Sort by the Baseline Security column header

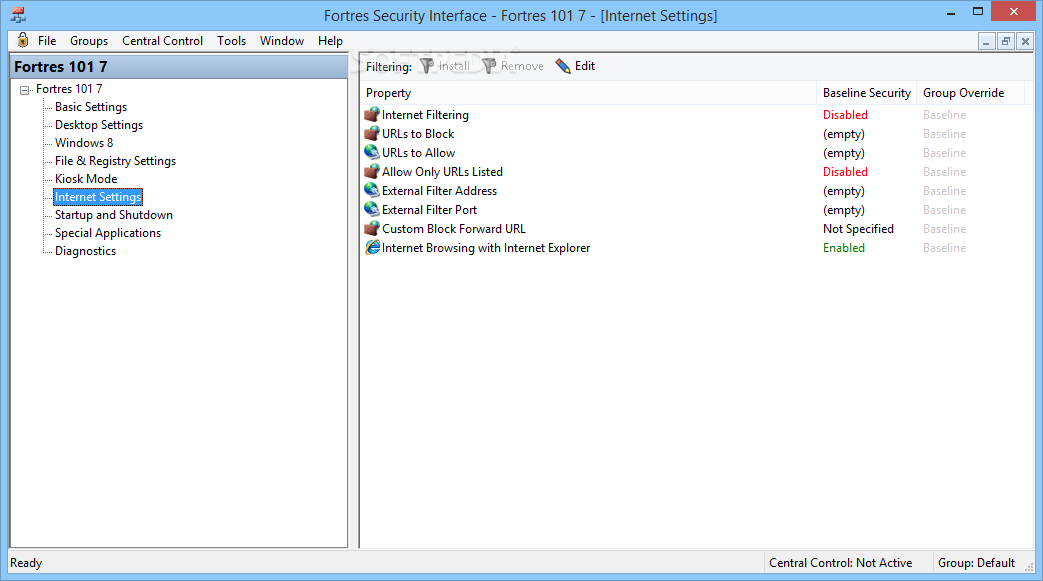(866, 93)
